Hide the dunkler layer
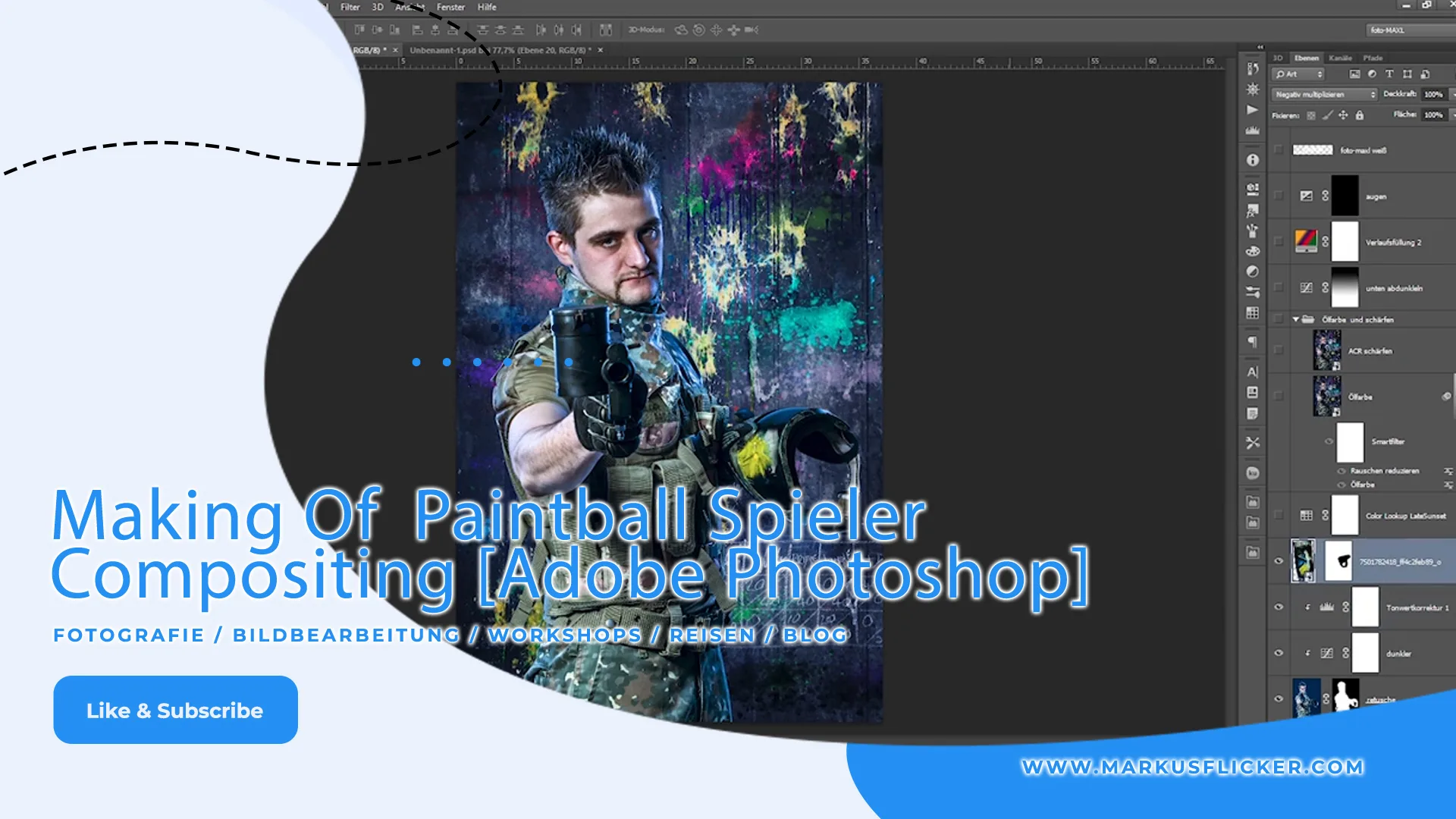 (x=1279, y=653)
